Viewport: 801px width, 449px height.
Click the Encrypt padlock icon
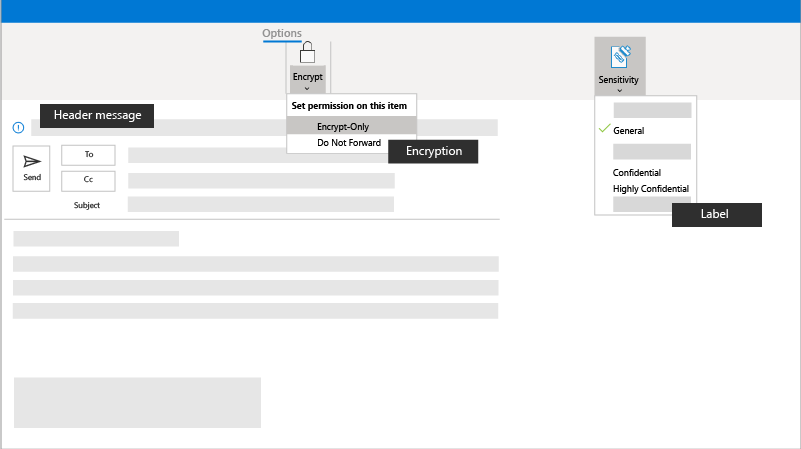(x=308, y=54)
